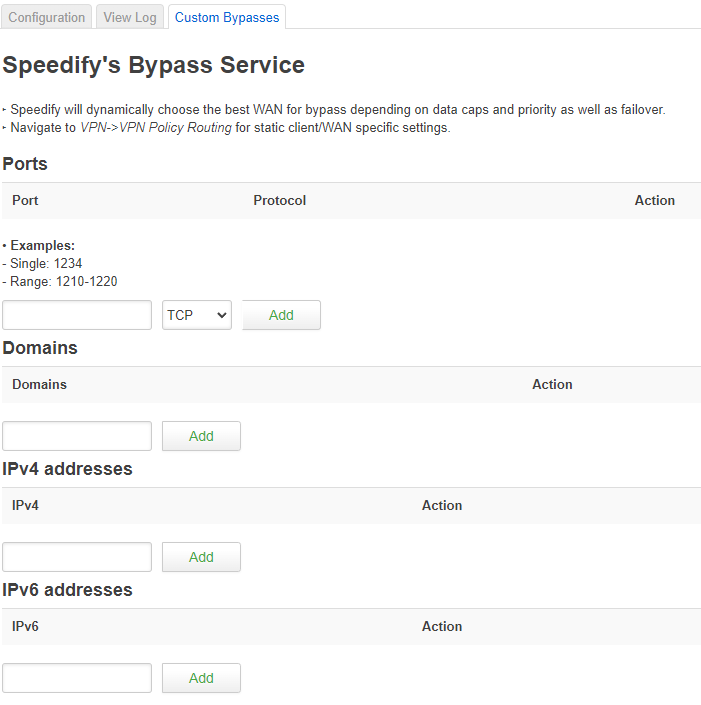
Task: Click Add button for IPv4 addresses
Action: [x=201, y=557]
